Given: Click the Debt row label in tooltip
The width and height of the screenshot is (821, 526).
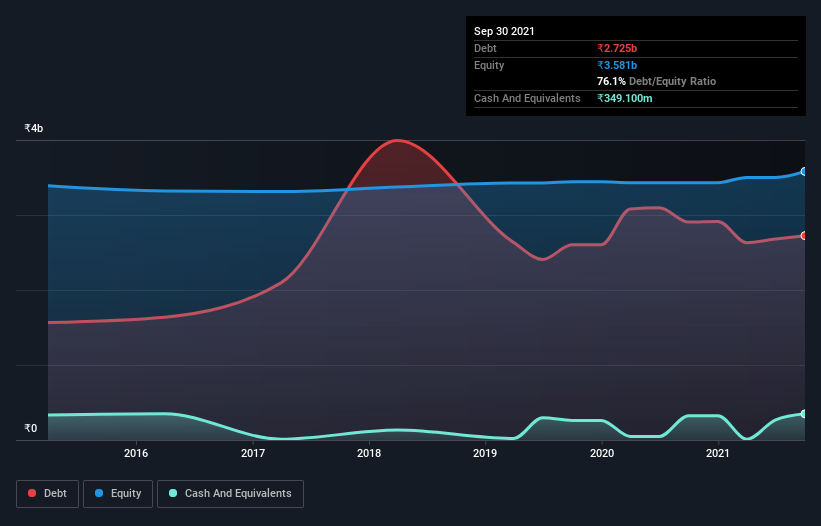Looking at the screenshot, I should tap(485, 48).
